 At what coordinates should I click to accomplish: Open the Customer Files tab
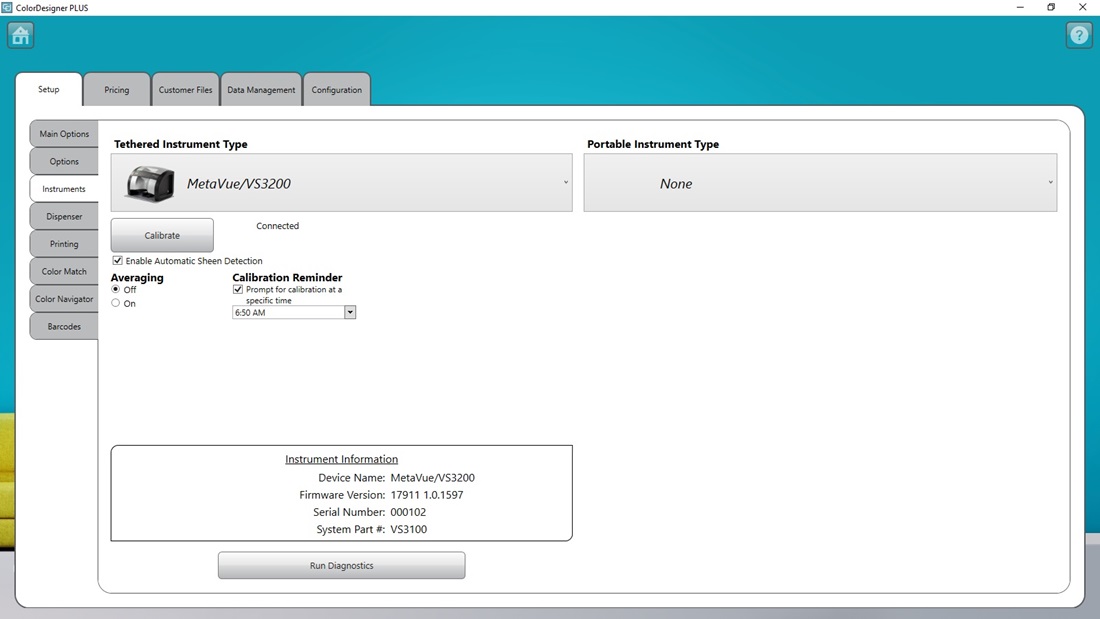(x=185, y=90)
